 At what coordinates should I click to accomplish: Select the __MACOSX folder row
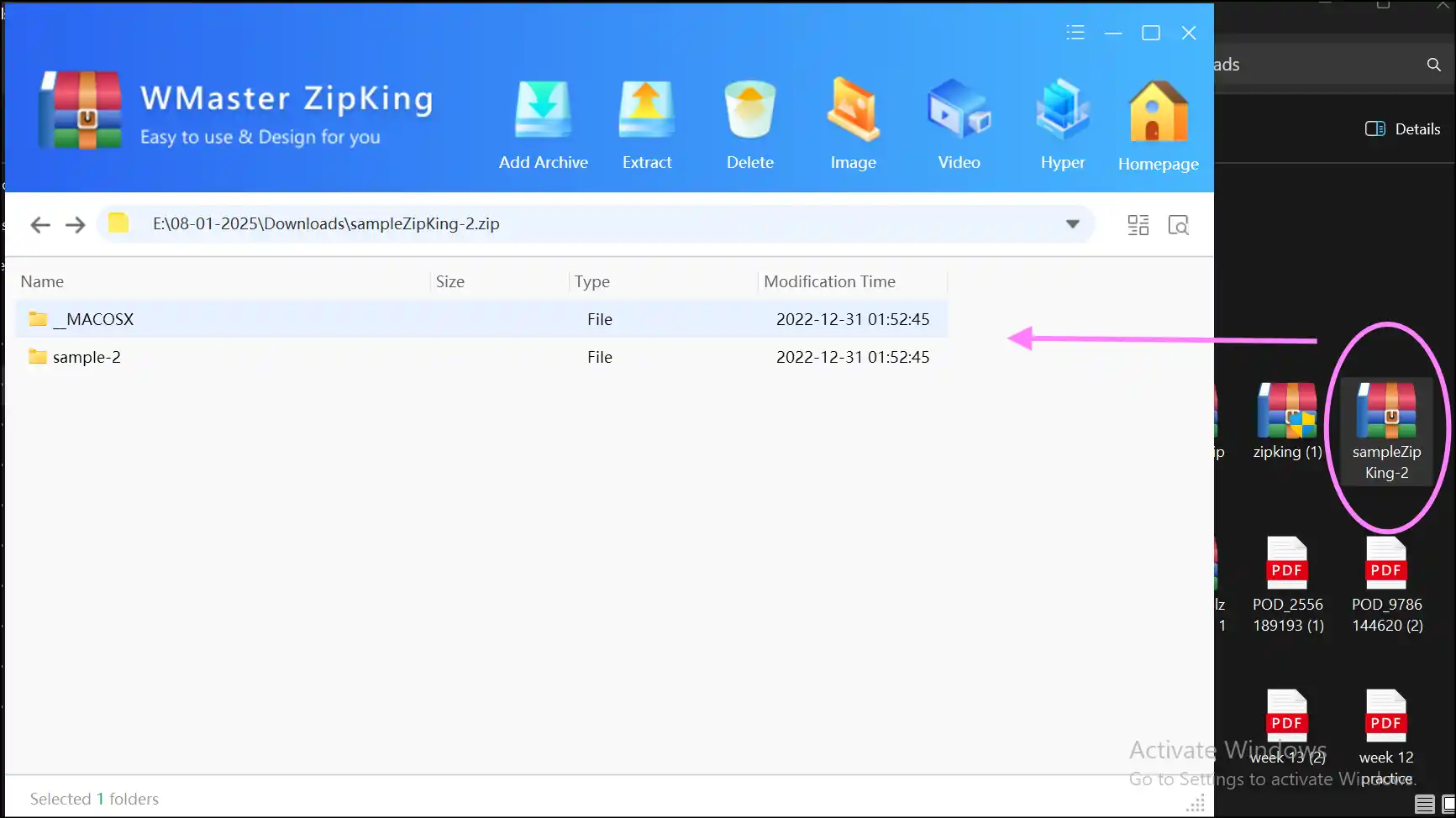point(481,319)
